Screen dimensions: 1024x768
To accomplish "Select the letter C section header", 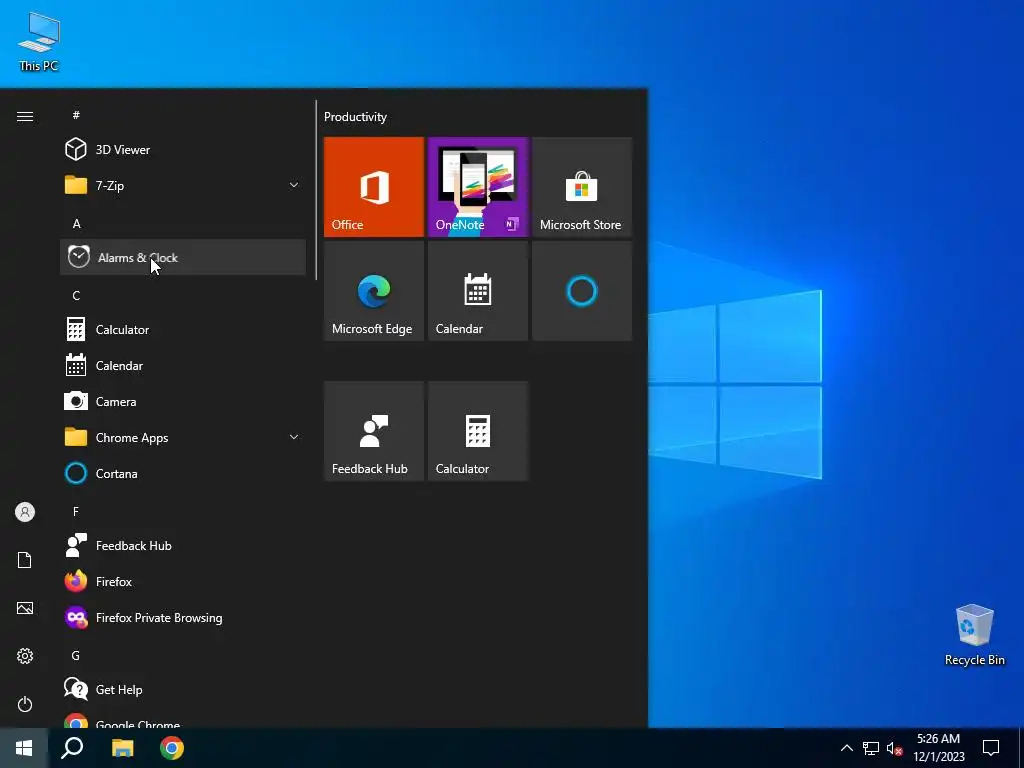I will 76,296.
